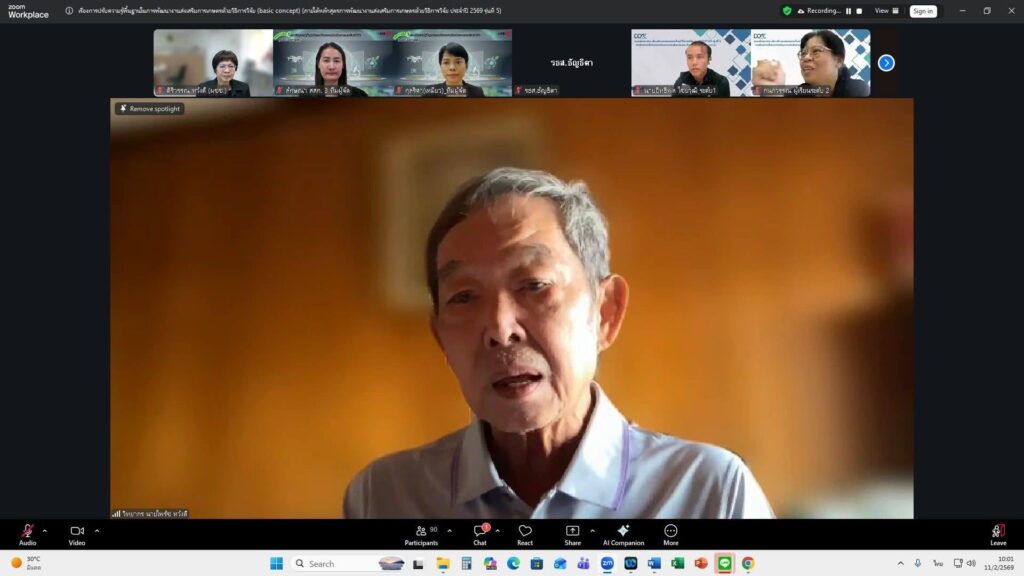Open the React emoji menu

525,531
